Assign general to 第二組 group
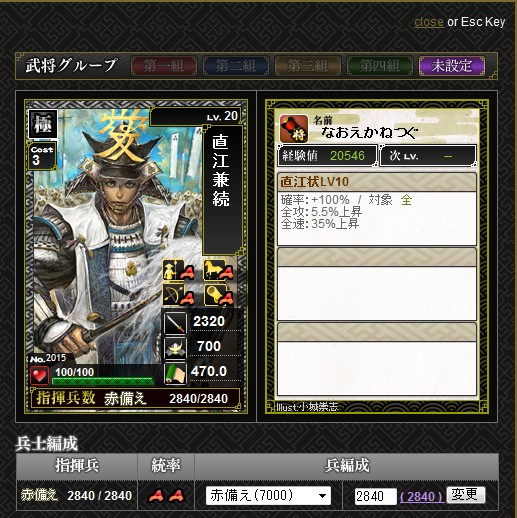 (x=236, y=66)
